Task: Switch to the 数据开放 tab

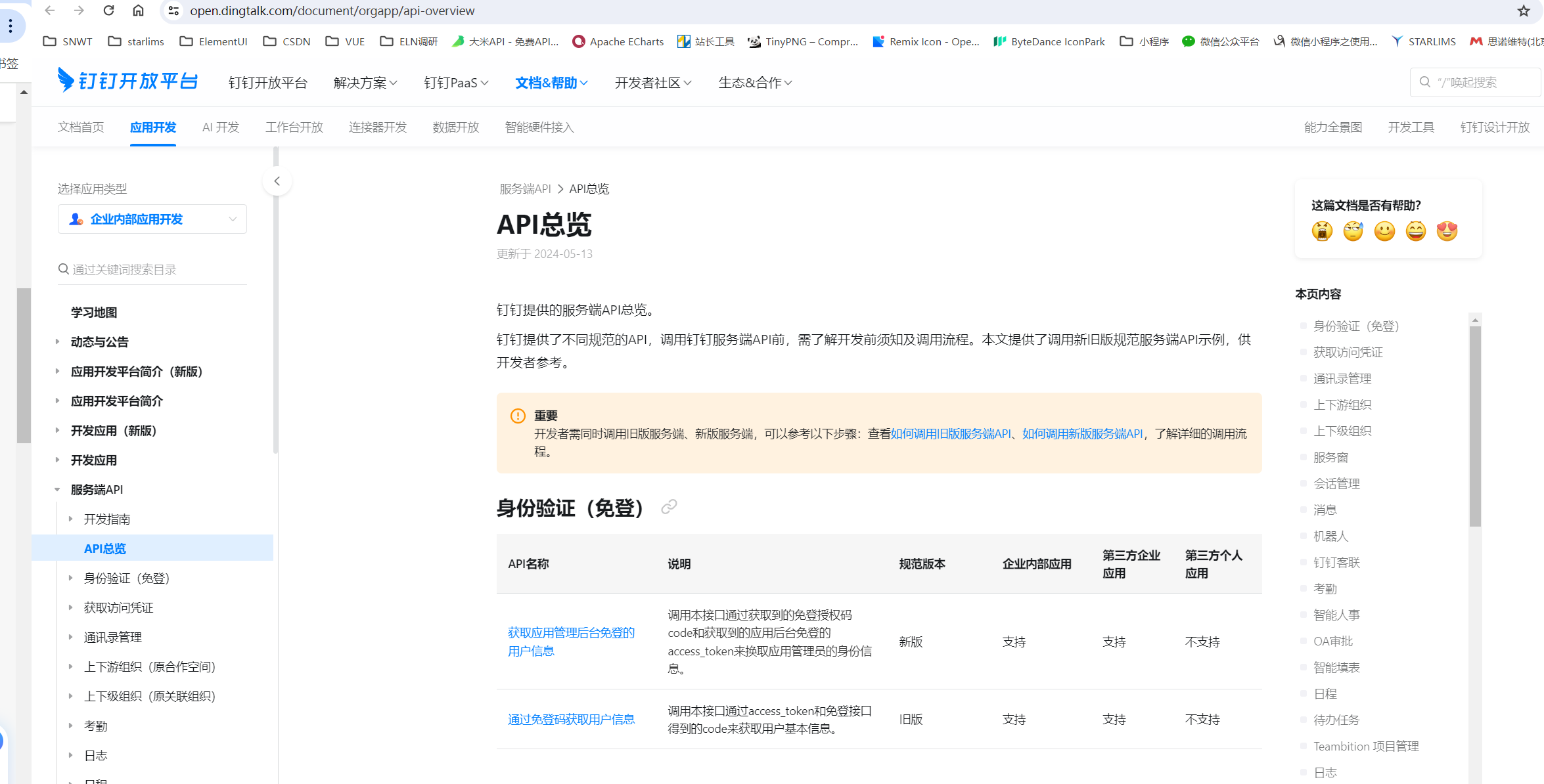Action: [x=456, y=127]
